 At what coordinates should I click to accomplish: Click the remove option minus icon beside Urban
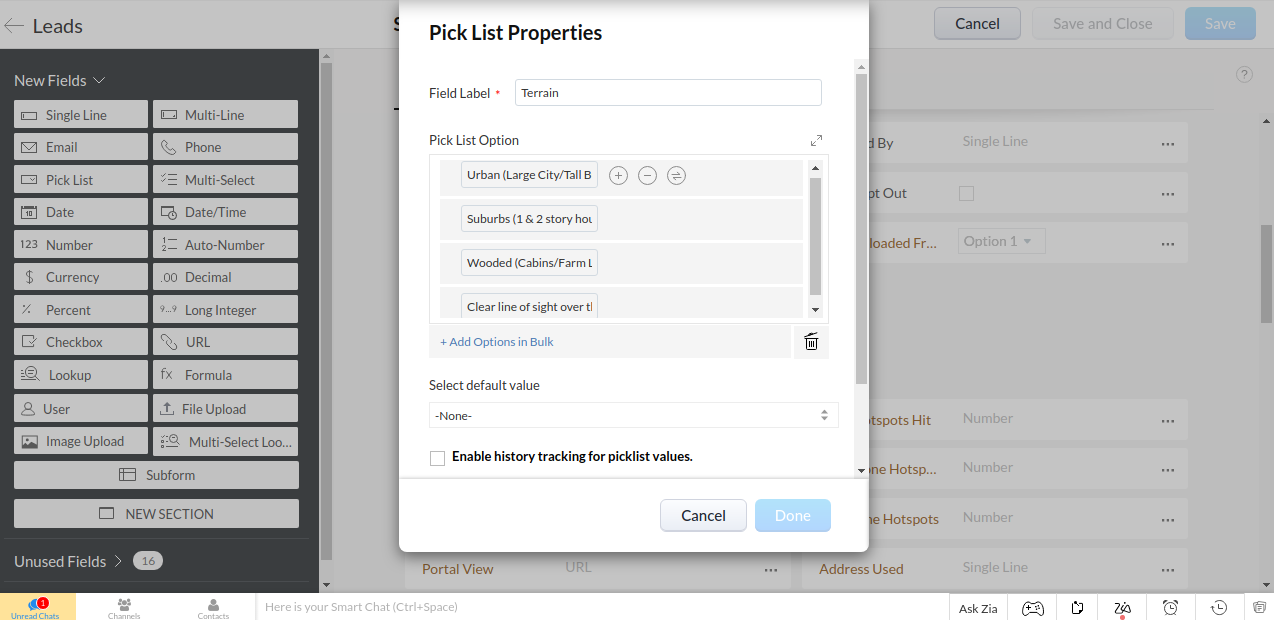pyautogui.click(x=647, y=176)
